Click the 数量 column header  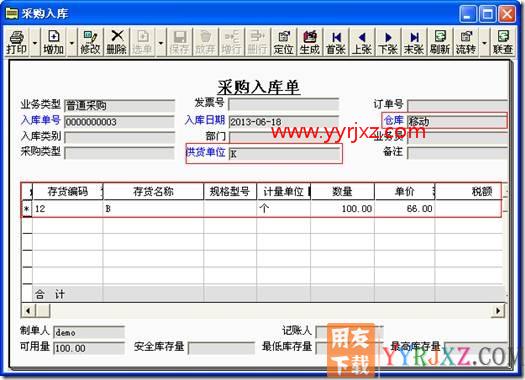342,192
